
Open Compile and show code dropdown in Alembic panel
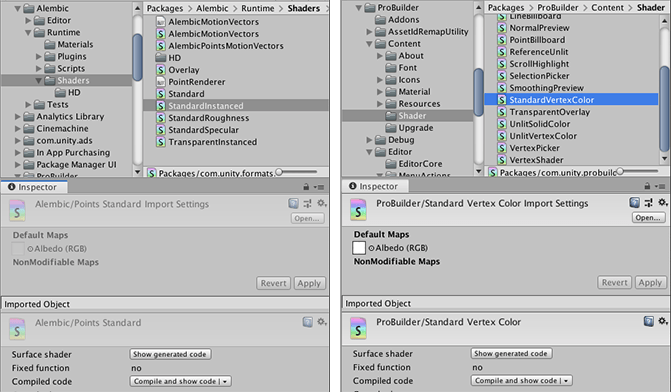point(181,381)
